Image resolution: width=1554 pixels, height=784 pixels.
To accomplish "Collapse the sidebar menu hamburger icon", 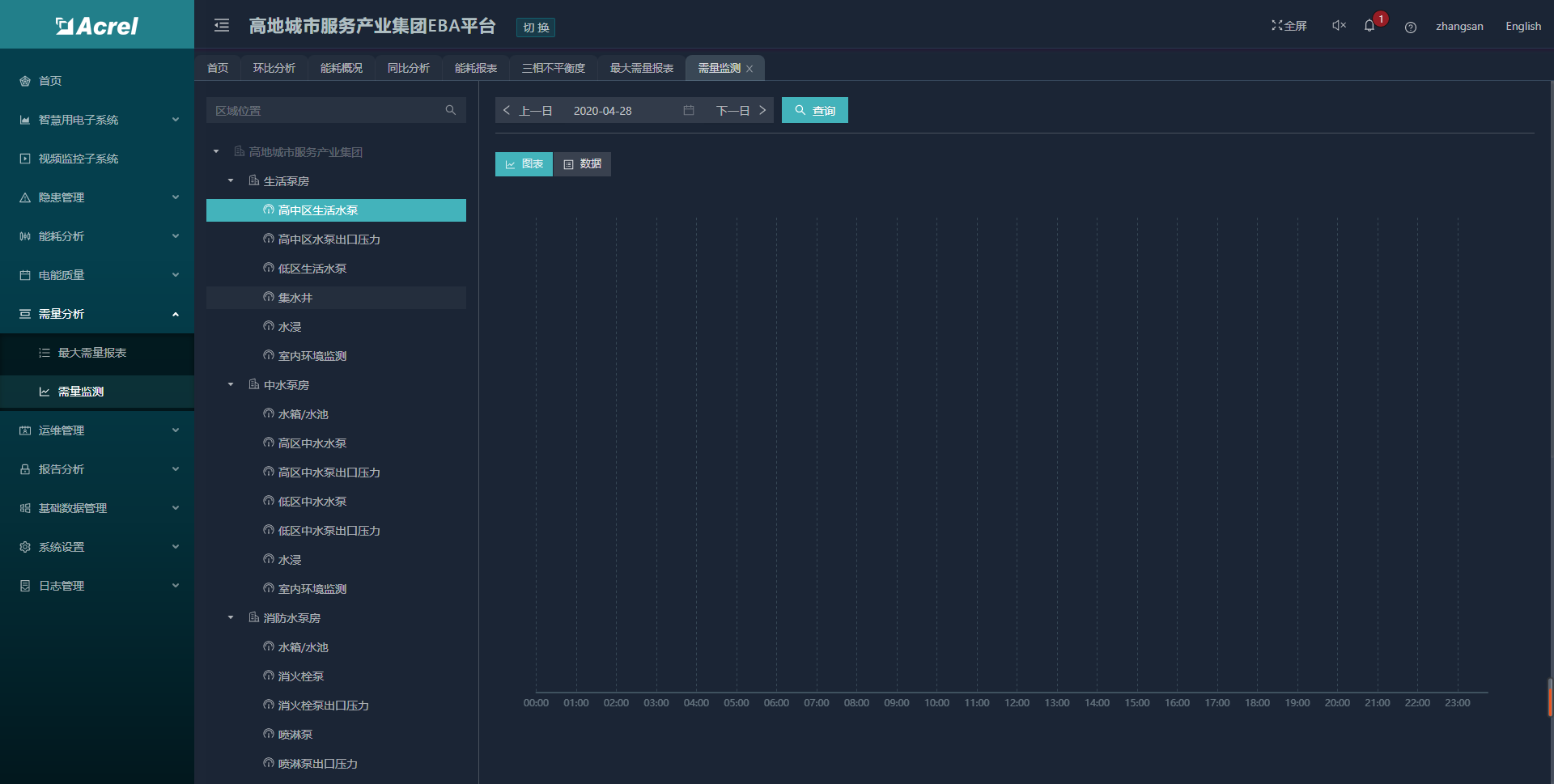I will pos(222,26).
